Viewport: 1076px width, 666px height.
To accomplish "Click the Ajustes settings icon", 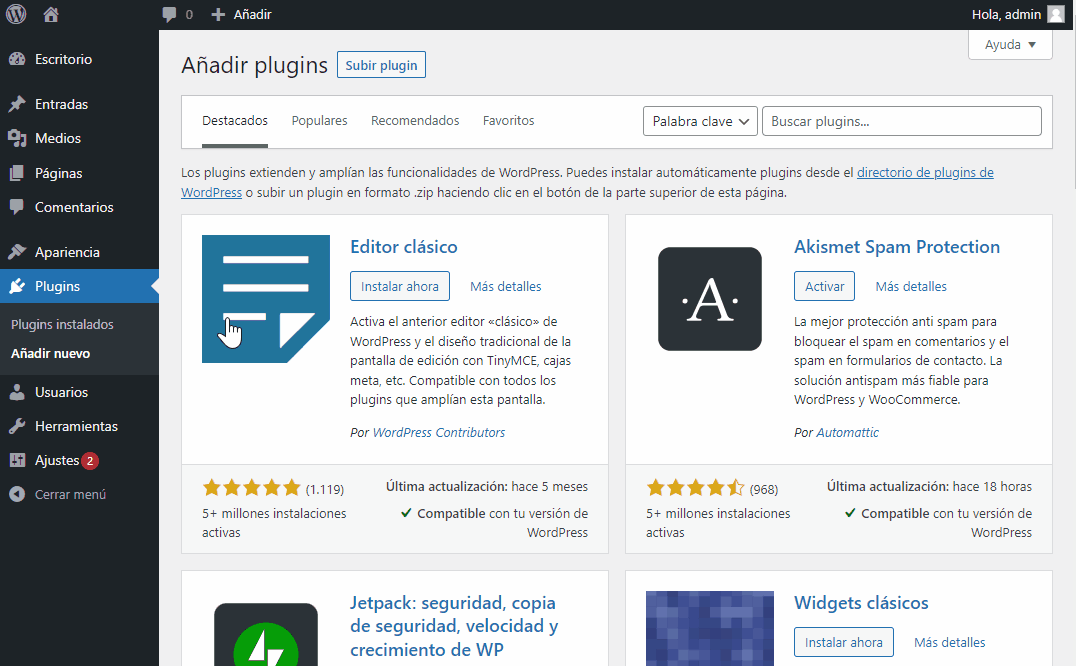I will click(x=17, y=460).
